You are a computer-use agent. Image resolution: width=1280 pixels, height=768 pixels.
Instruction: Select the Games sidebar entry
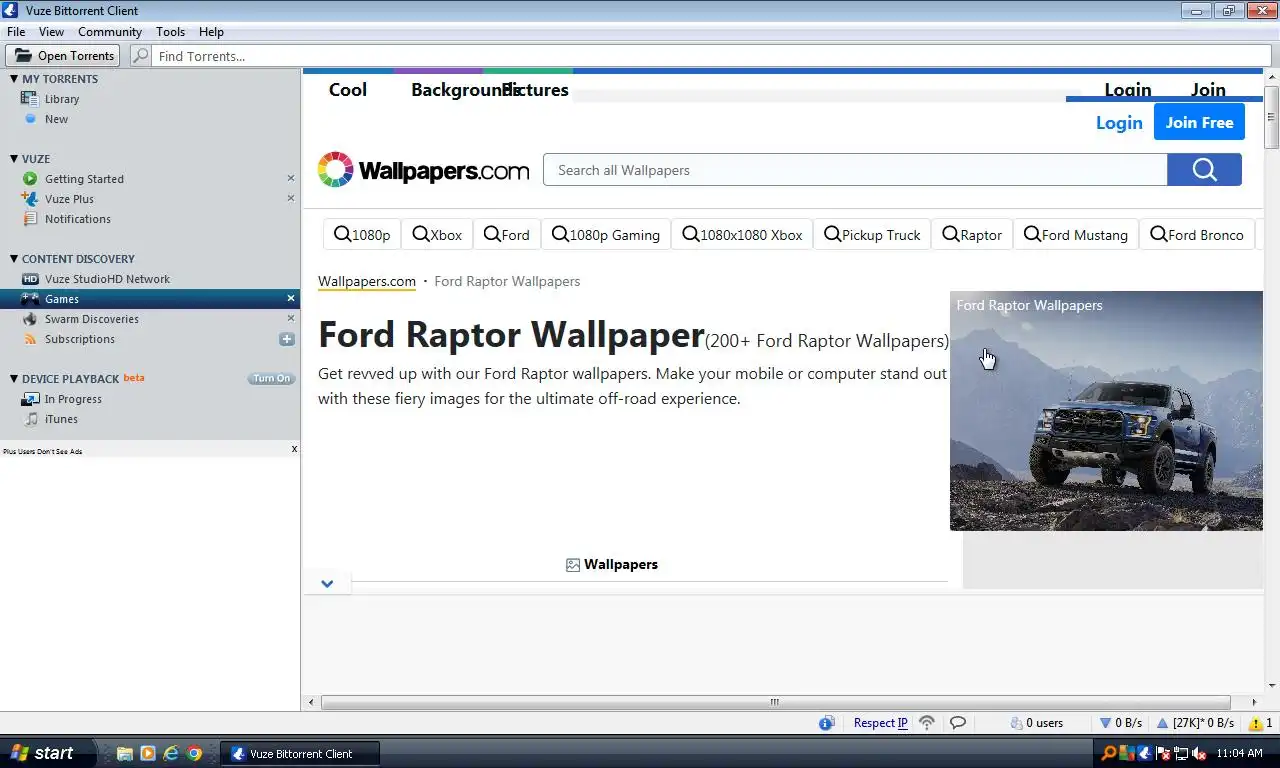150,299
